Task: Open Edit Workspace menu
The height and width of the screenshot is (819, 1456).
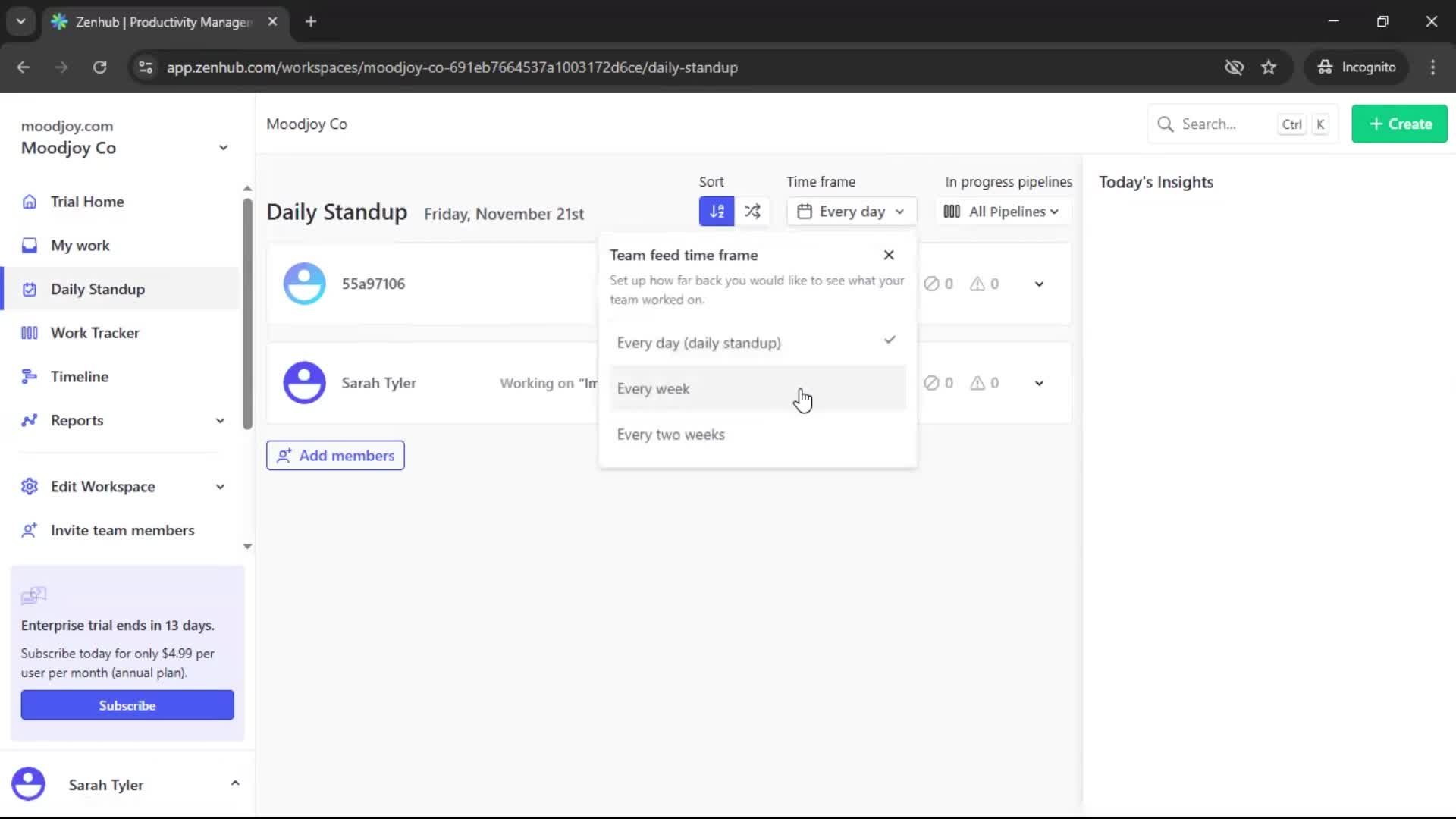Action: click(x=103, y=486)
